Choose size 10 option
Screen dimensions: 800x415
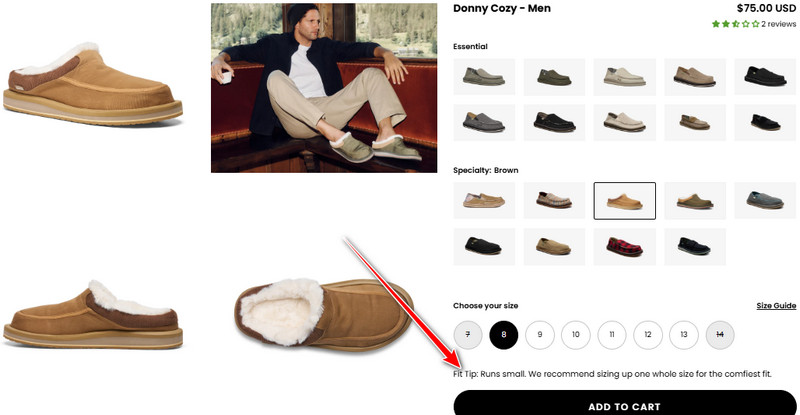[x=576, y=335]
